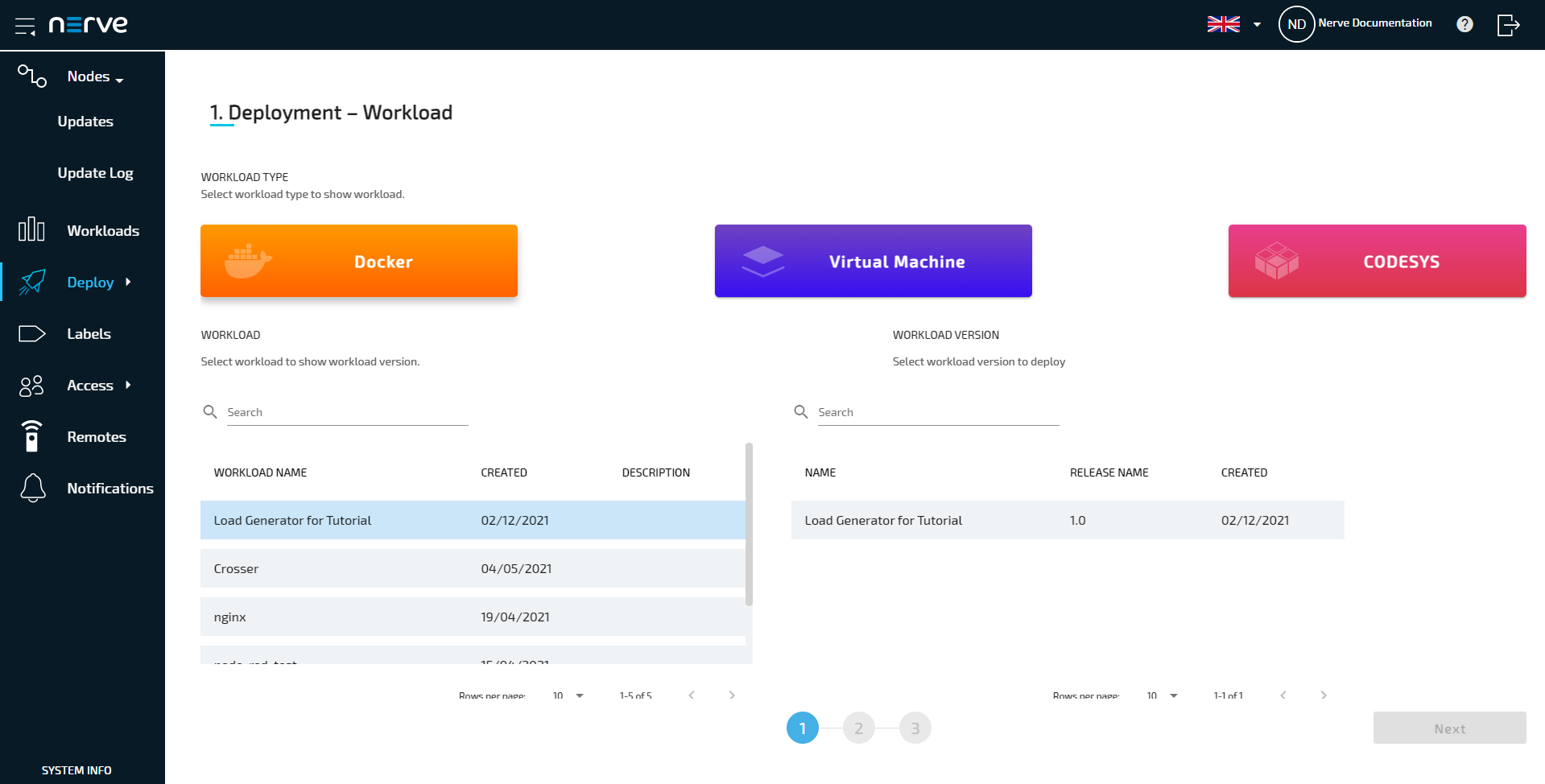Open the Update Log menu item

95,173
